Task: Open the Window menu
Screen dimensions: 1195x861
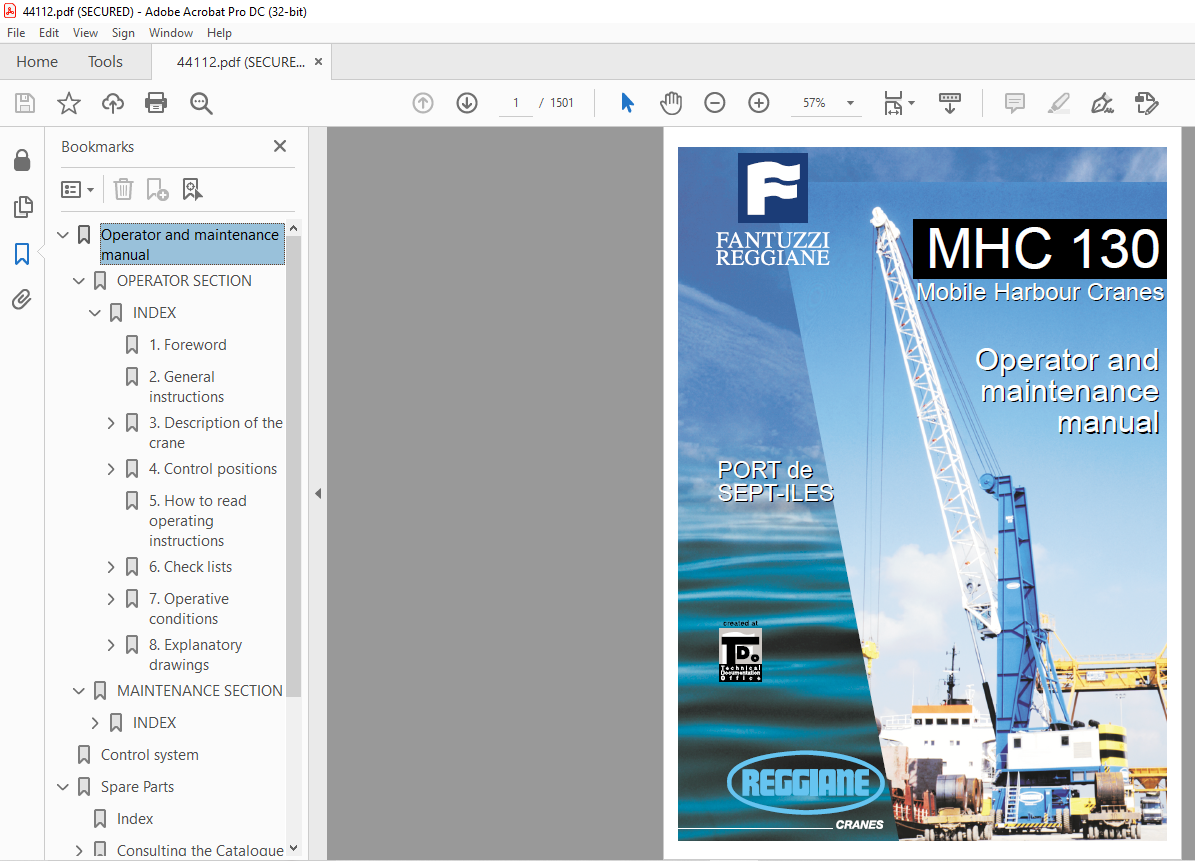Action: (171, 33)
